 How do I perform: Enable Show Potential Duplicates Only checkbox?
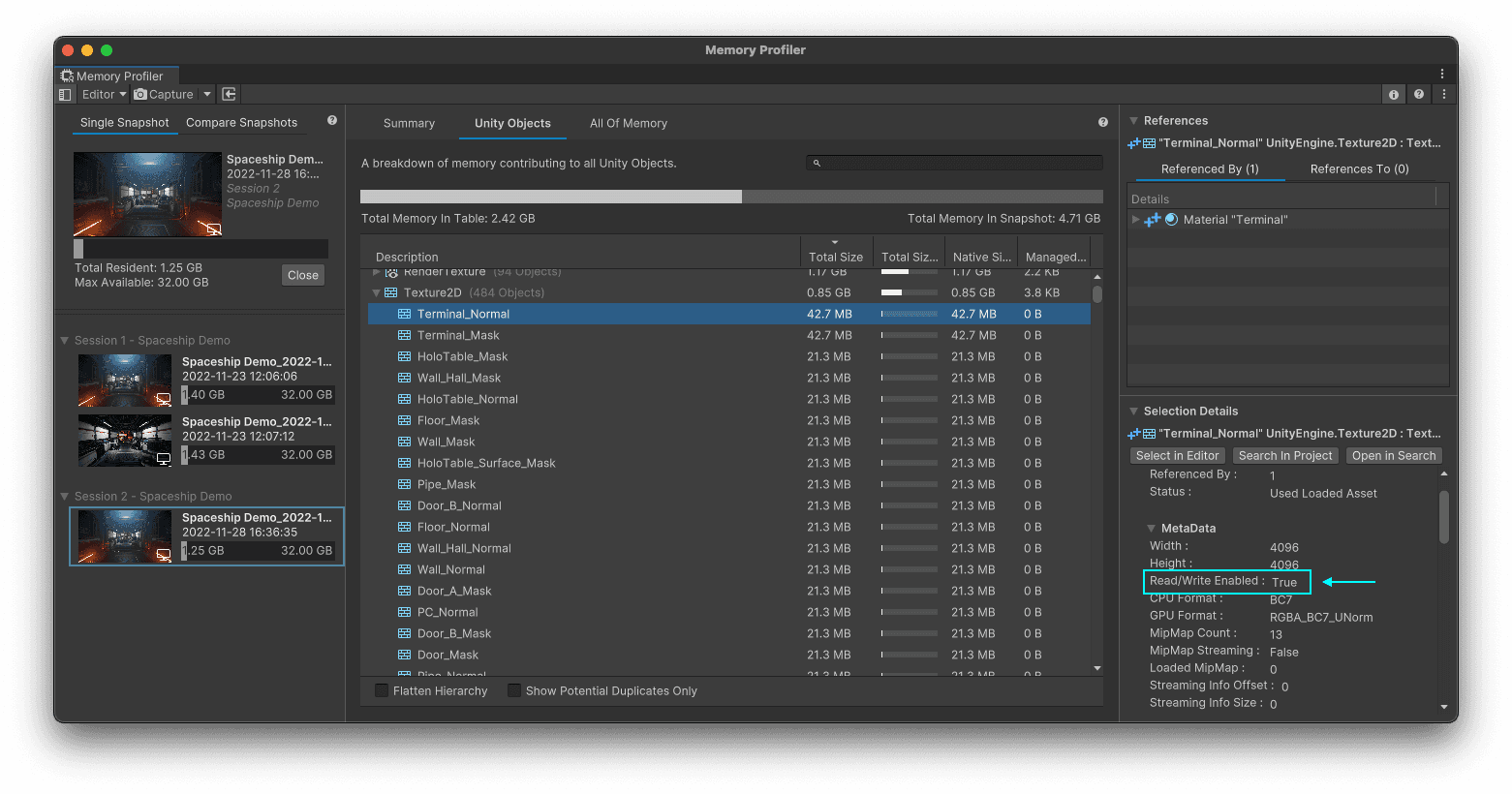514,690
